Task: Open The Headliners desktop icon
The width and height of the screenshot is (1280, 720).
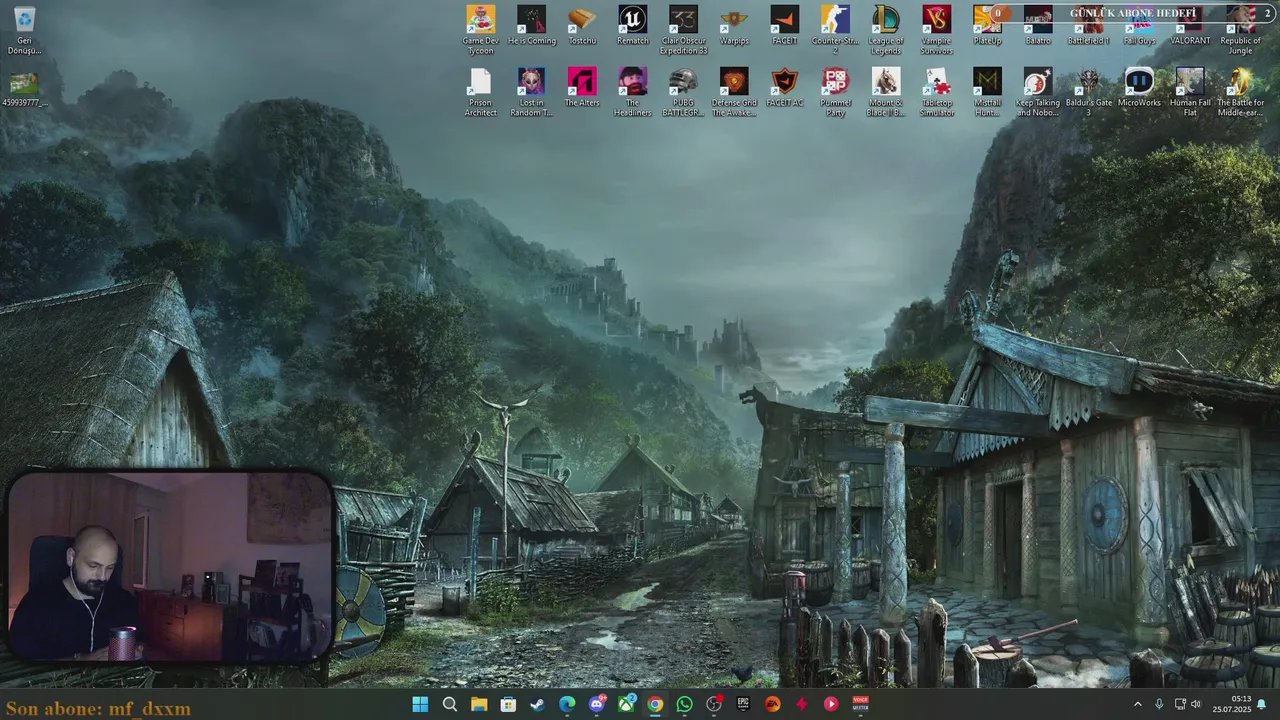Action: [x=632, y=92]
